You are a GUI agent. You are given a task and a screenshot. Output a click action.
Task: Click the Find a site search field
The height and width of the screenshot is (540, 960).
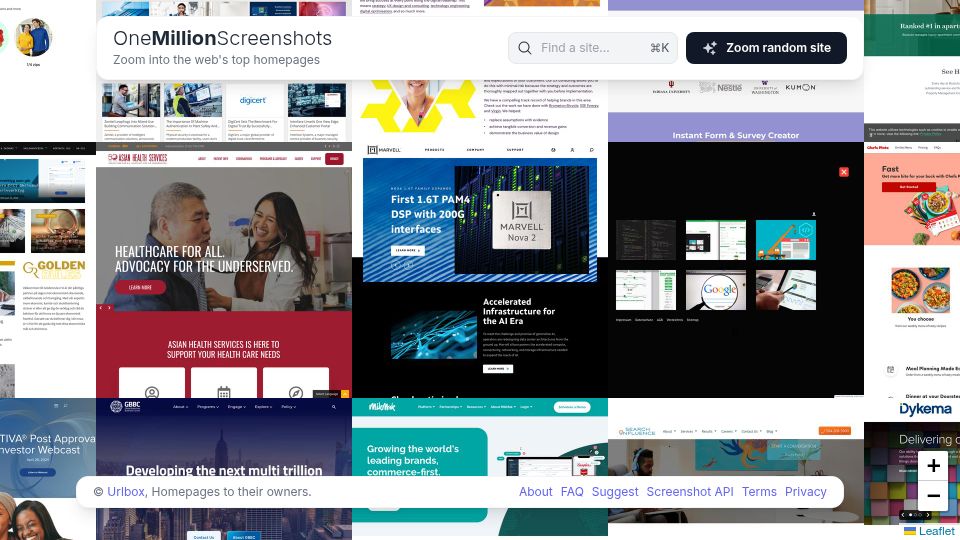click(593, 48)
